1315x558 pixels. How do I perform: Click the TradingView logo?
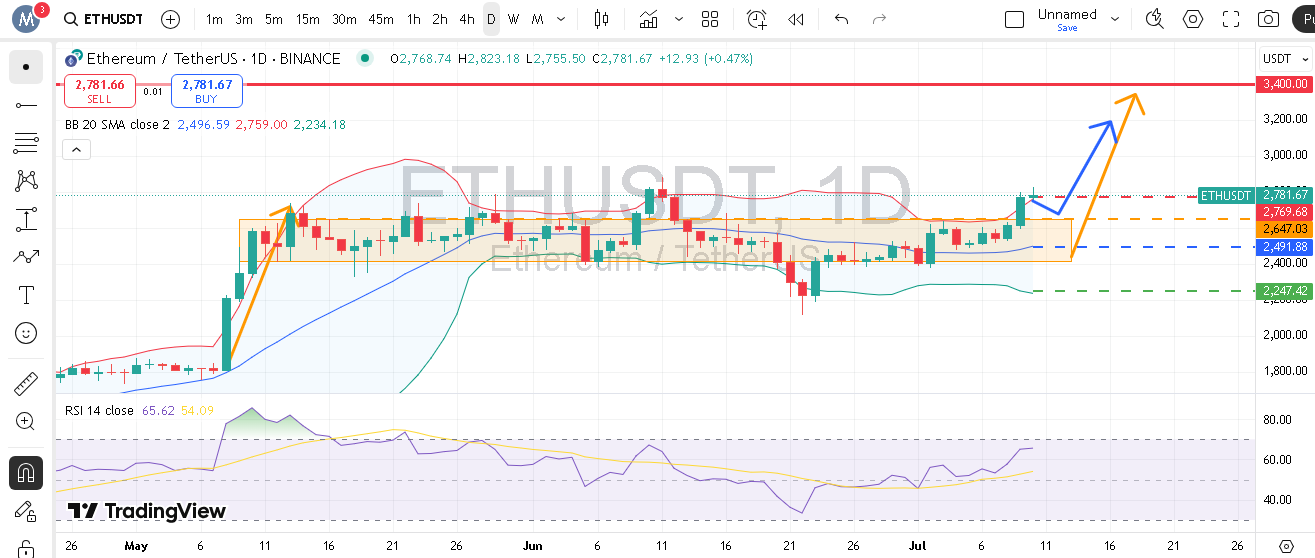[147, 511]
